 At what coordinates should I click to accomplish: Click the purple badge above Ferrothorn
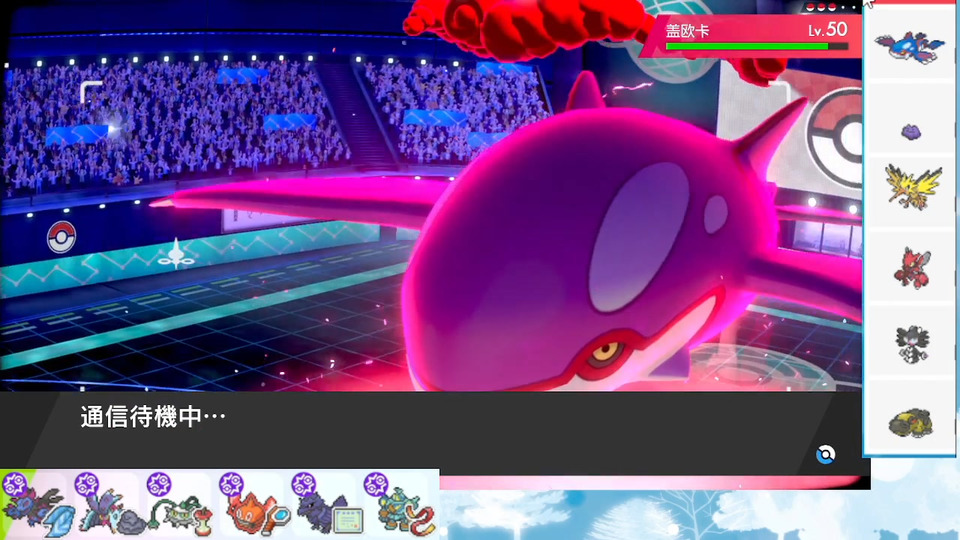tap(159, 484)
